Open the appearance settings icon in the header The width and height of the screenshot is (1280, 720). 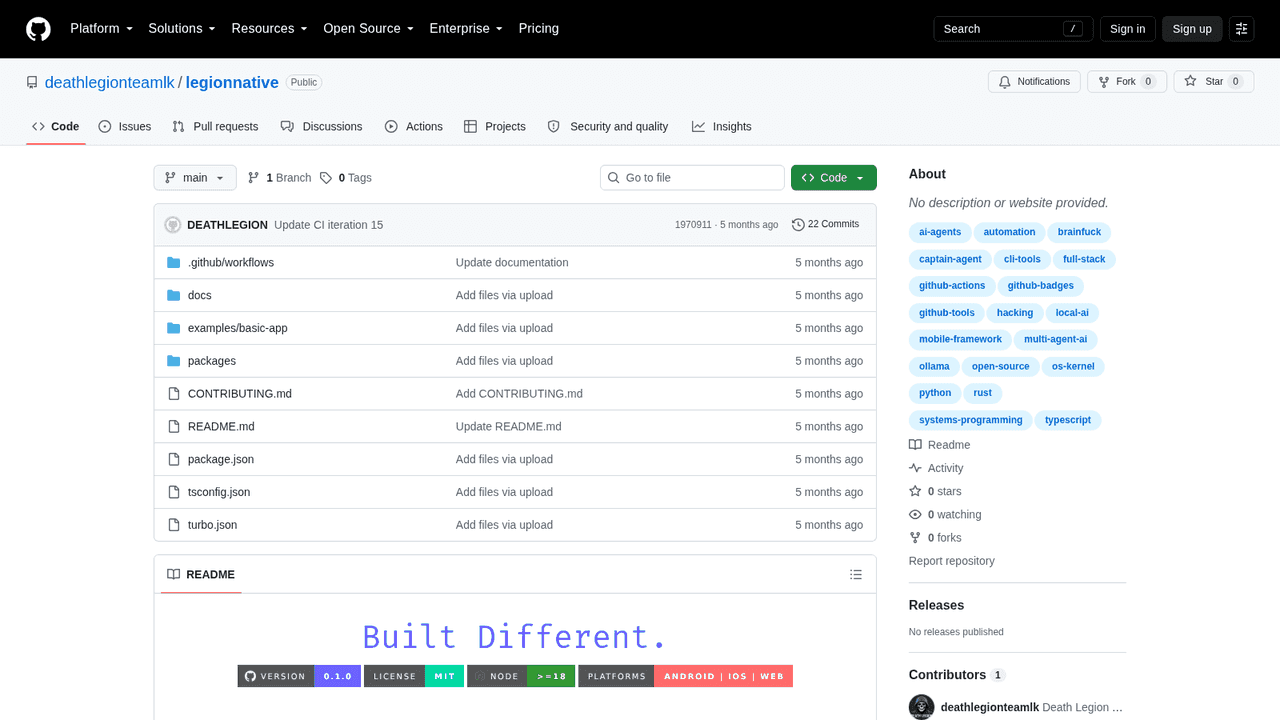[1241, 29]
